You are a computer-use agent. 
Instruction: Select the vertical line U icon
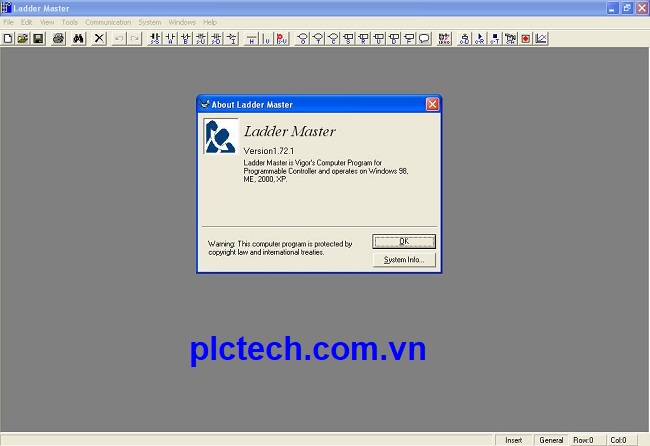(x=267, y=39)
